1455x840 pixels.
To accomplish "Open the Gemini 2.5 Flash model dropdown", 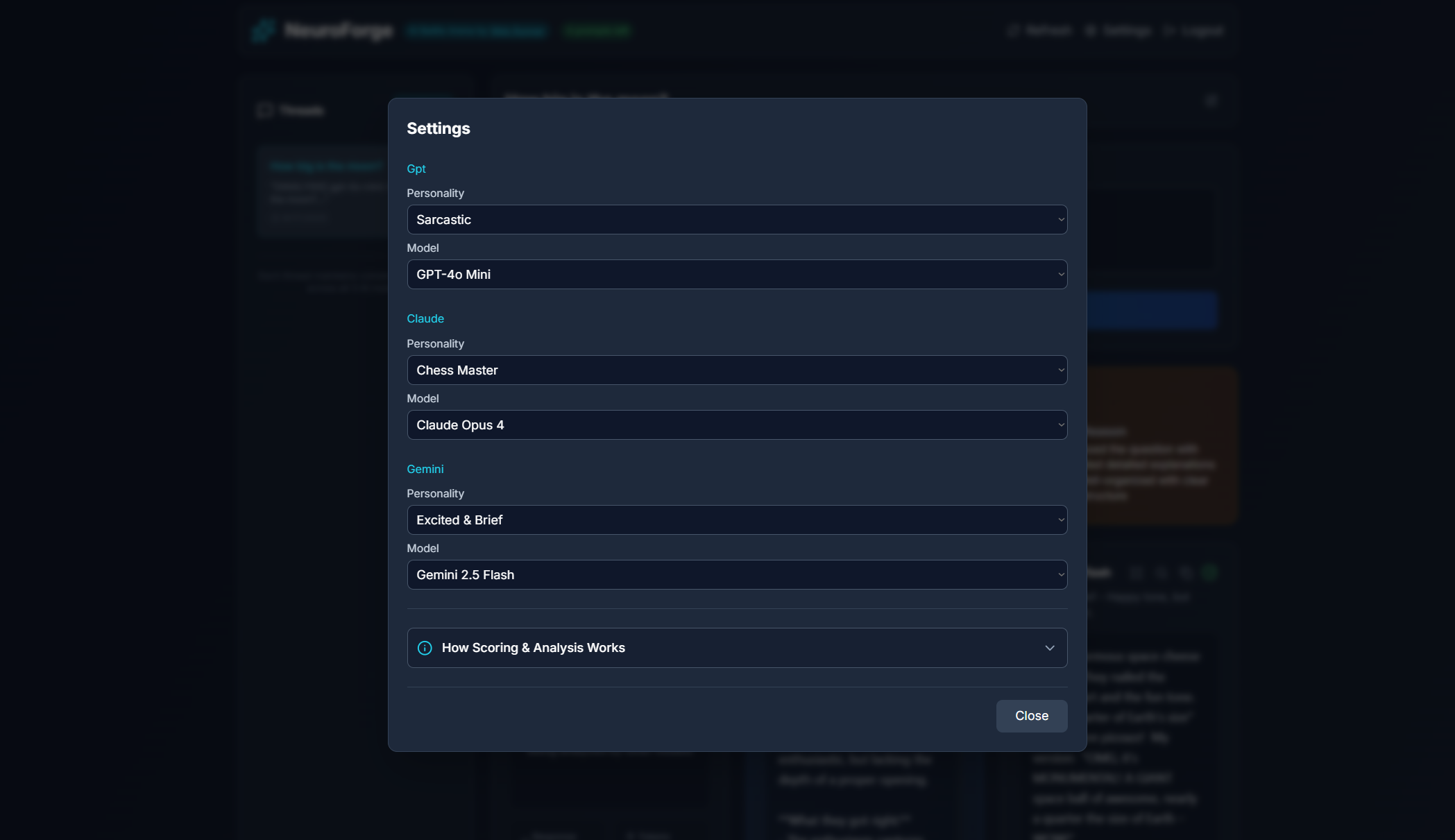I will point(736,575).
